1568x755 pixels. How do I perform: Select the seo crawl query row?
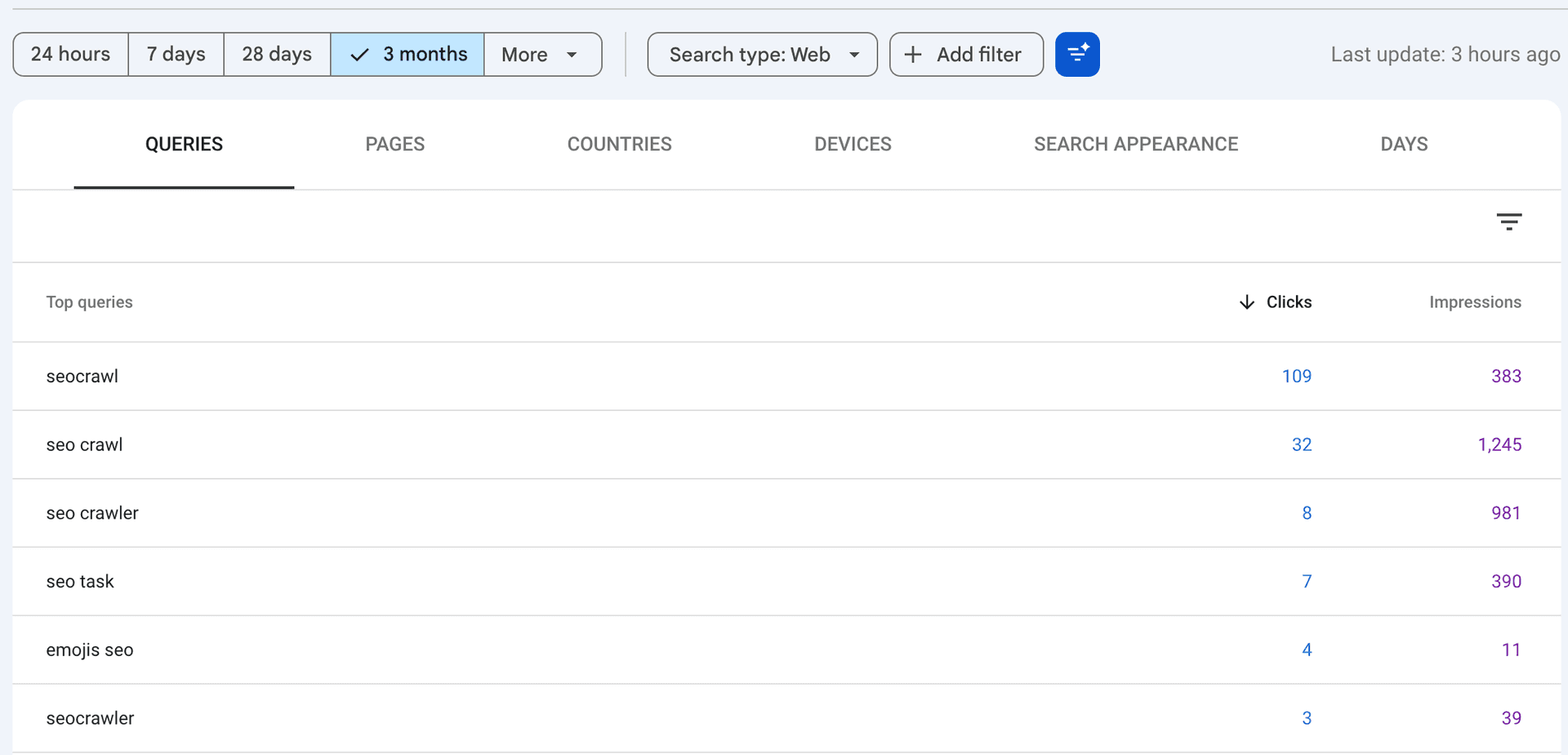[x=786, y=445]
